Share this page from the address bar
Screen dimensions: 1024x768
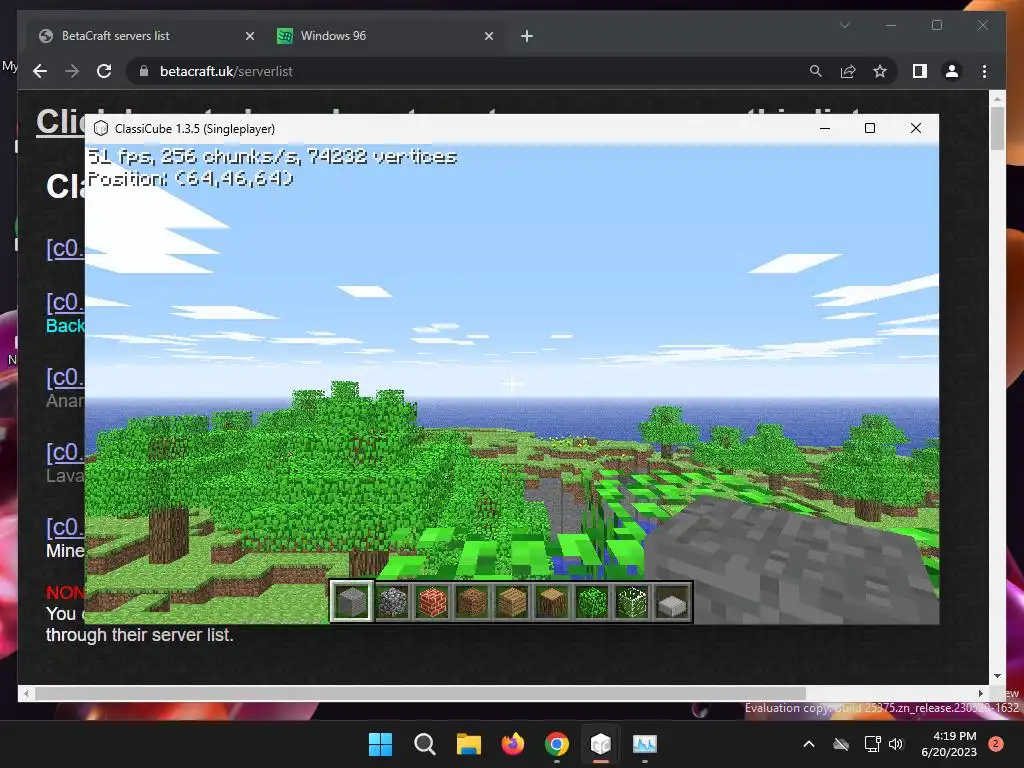[x=848, y=71]
